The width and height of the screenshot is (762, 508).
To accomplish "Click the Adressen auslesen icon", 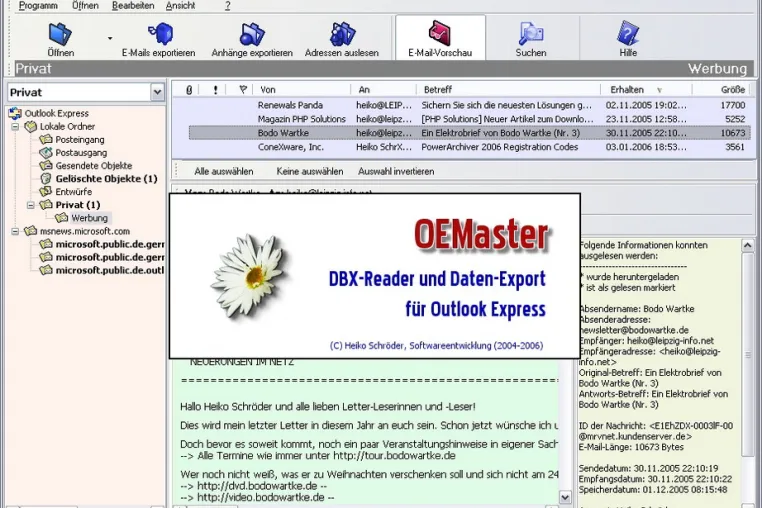I will click(342, 34).
